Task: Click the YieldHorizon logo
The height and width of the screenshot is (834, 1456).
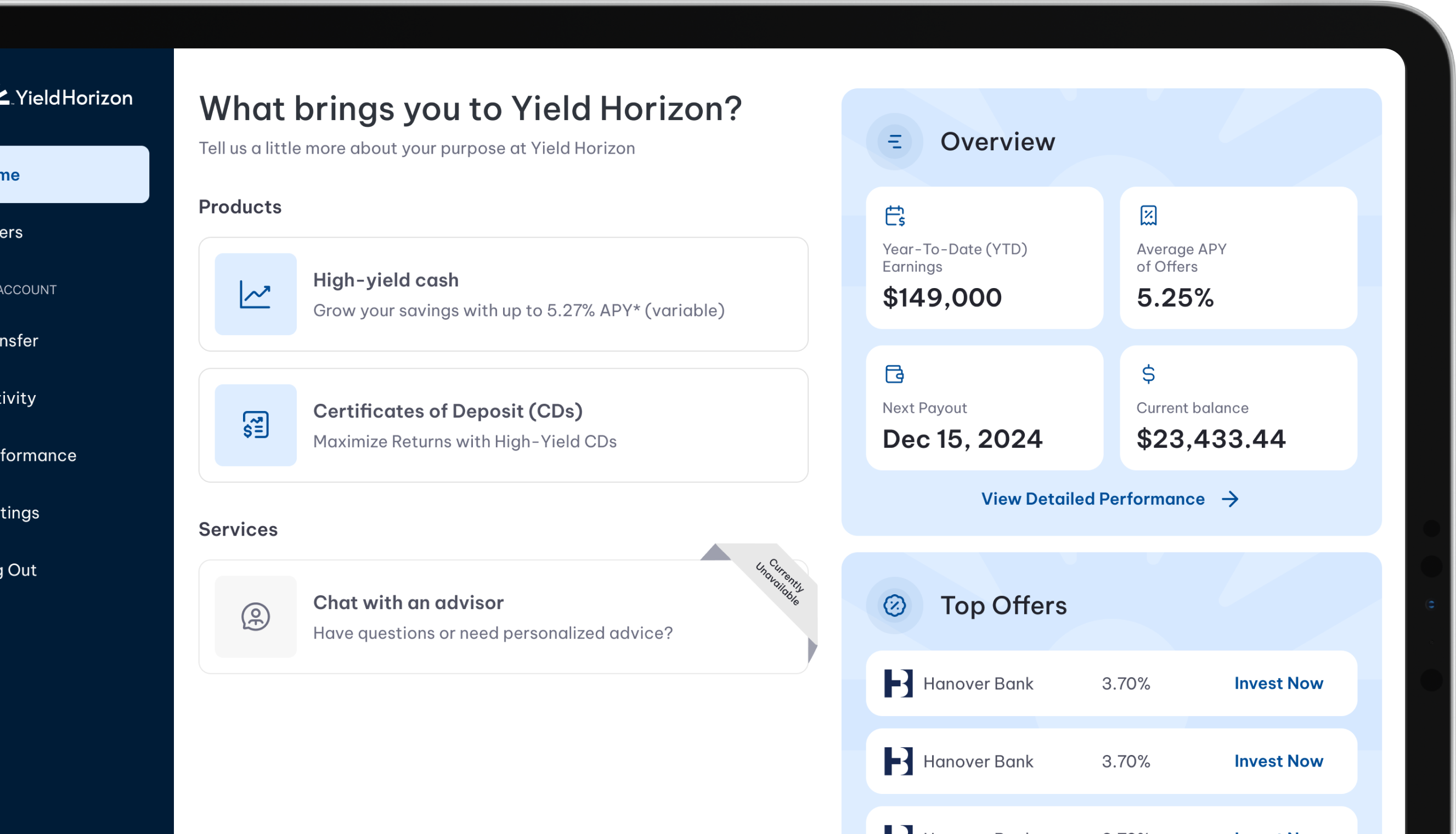Action: (67, 98)
